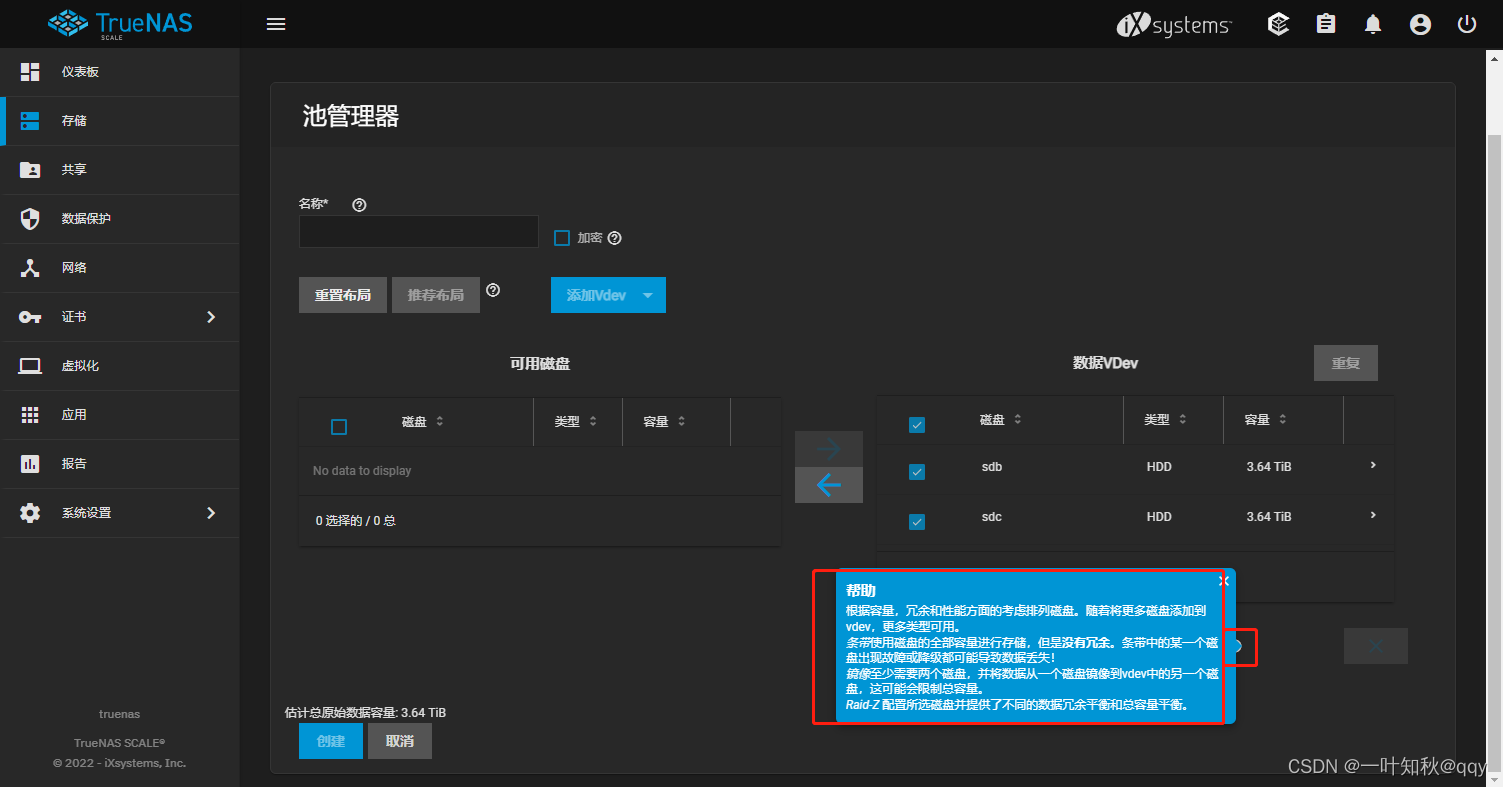This screenshot has width=1503, height=787.
Task: Expand the sdc row details arrow
Action: [x=1373, y=515]
